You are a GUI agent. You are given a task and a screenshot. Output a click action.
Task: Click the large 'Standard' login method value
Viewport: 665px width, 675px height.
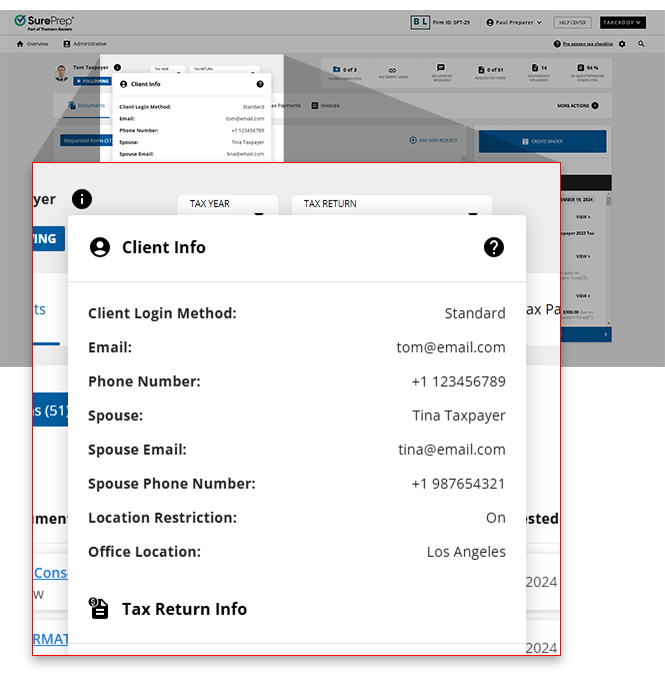point(475,313)
